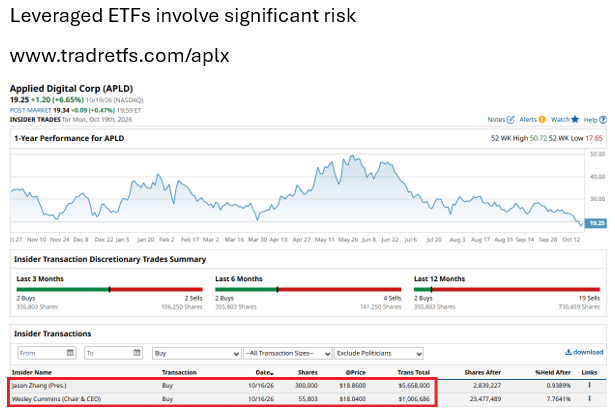Viewport: 615px width, 413px height.
Task: Open calendar picker in To field
Action: (x=137, y=353)
